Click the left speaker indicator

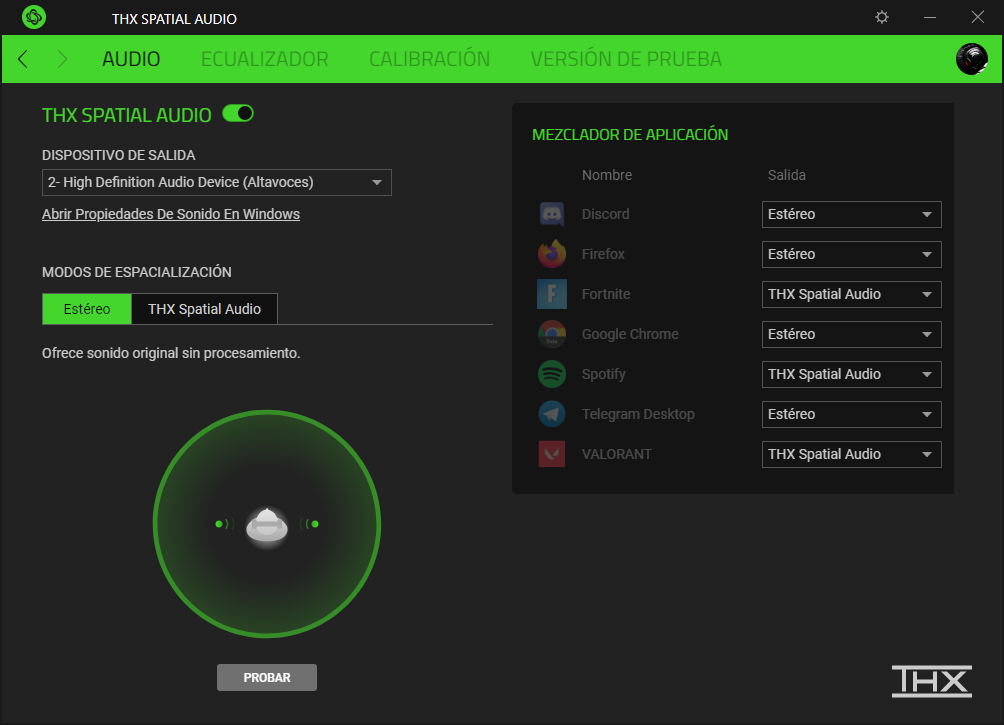pyautogui.click(x=224, y=524)
